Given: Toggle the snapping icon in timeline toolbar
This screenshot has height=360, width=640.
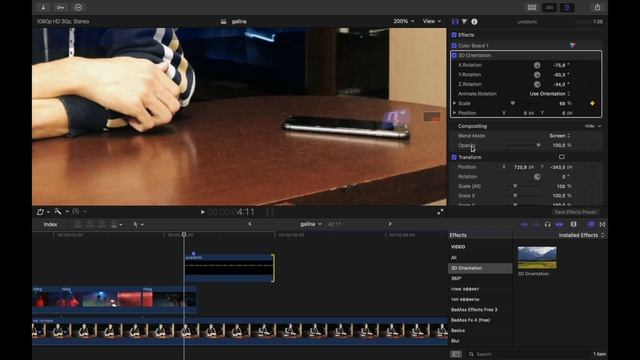Looking at the screenshot, I should click(x=559, y=224).
